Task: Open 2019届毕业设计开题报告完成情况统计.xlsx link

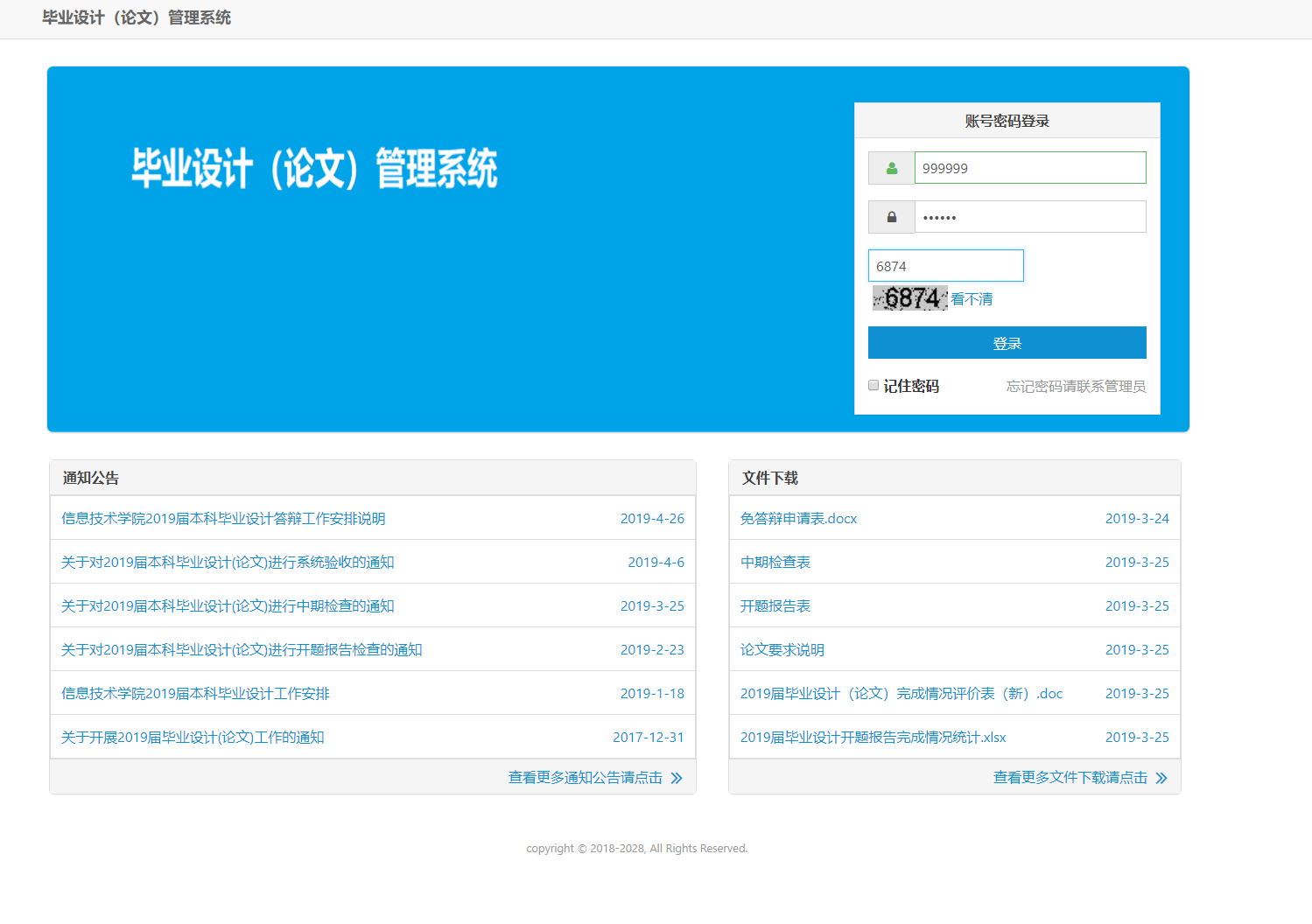Action: click(x=873, y=737)
